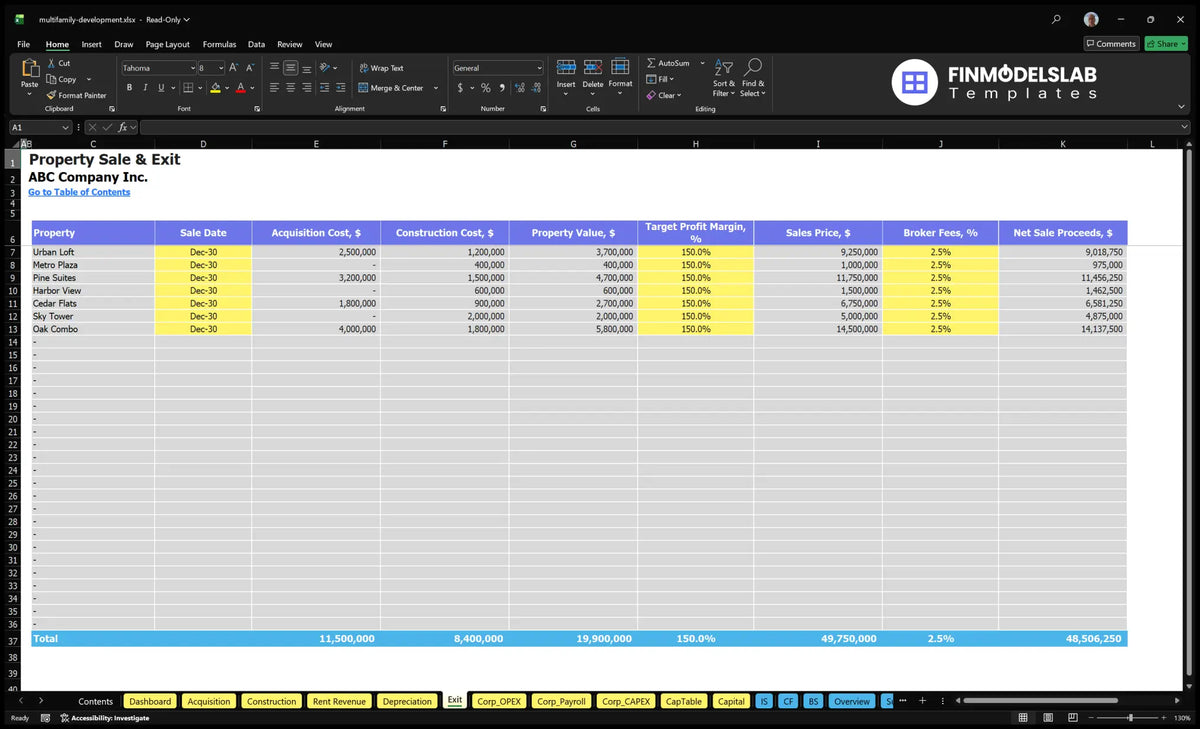Viewport: 1200px width, 729px height.
Task: Click the Delete cells icon
Action: click(593, 67)
